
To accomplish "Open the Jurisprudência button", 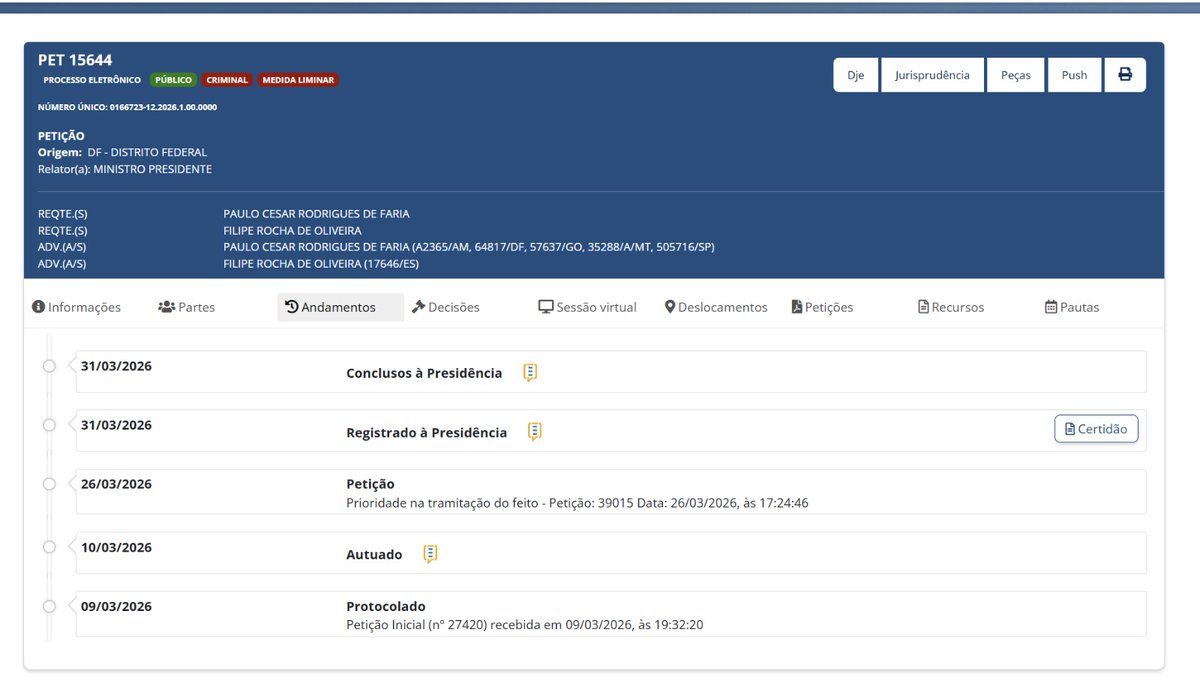I will tap(932, 75).
